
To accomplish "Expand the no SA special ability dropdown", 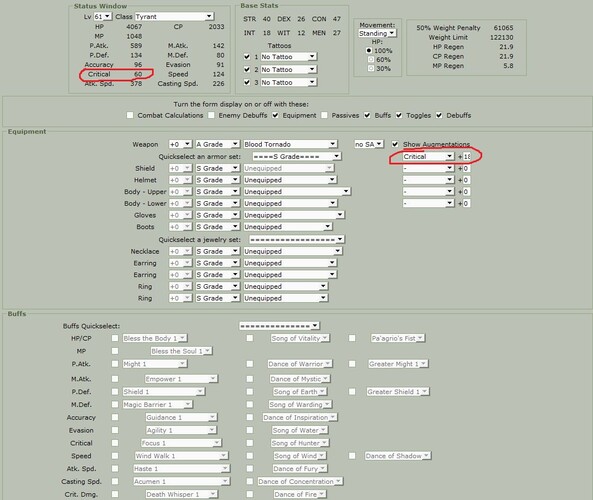I will [x=368, y=144].
